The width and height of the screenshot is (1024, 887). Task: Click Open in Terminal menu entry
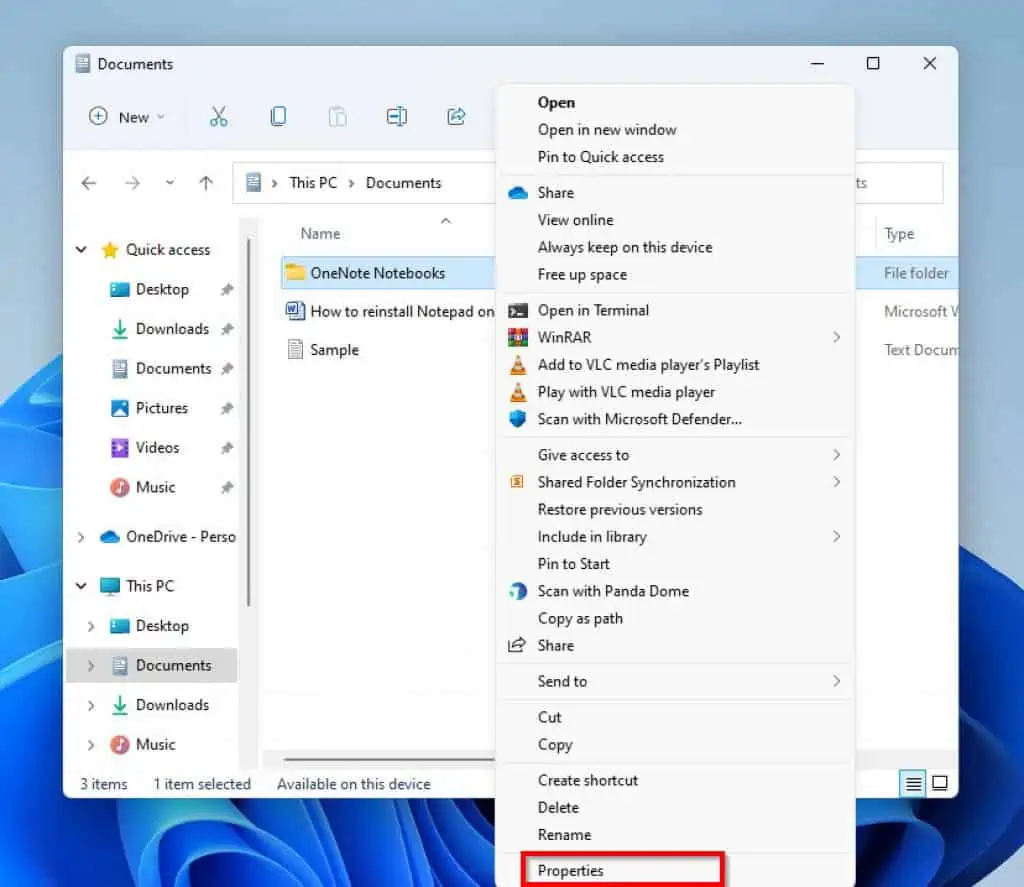(x=593, y=311)
